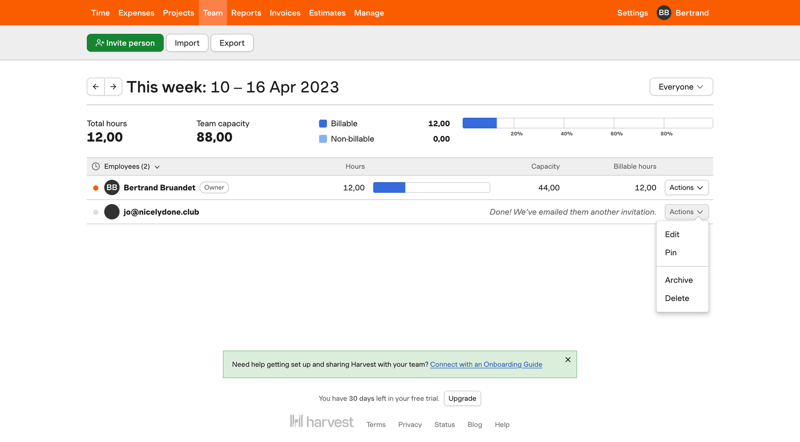The height and width of the screenshot is (442, 800).
Task: Open Connect with an Onboarding Guide link
Action: pos(486,364)
